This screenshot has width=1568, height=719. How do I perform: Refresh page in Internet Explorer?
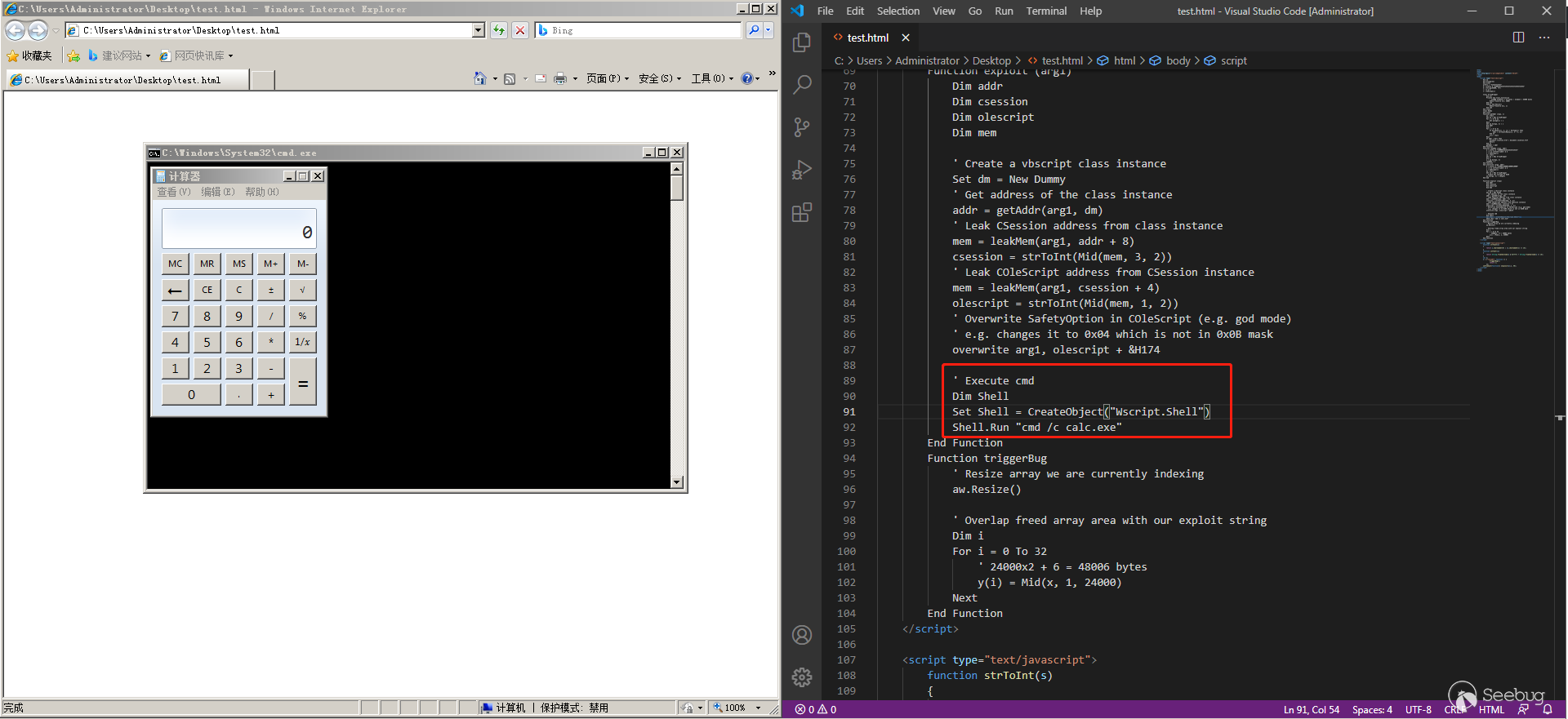[499, 30]
